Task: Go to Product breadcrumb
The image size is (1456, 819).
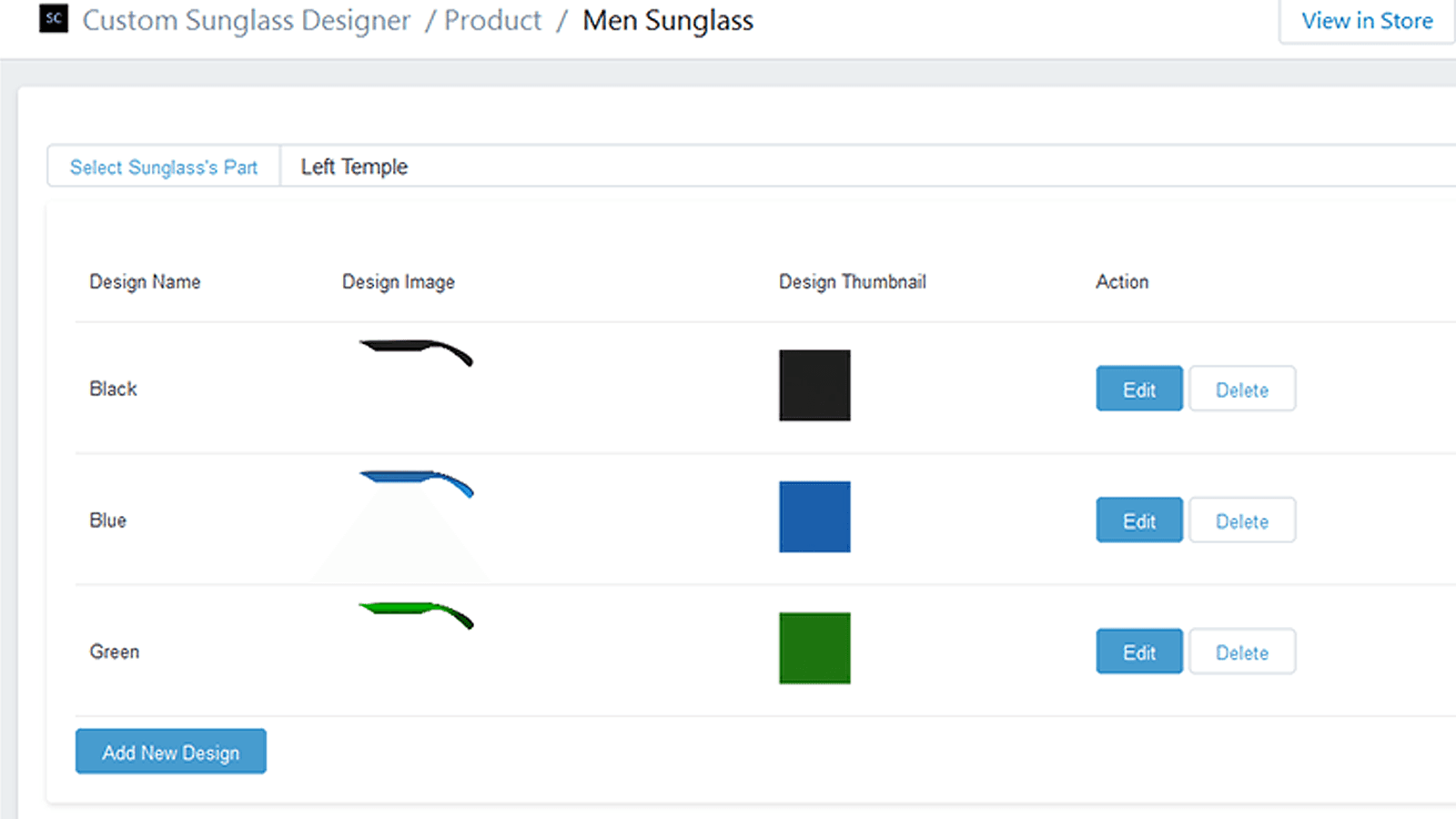Action: [492, 21]
